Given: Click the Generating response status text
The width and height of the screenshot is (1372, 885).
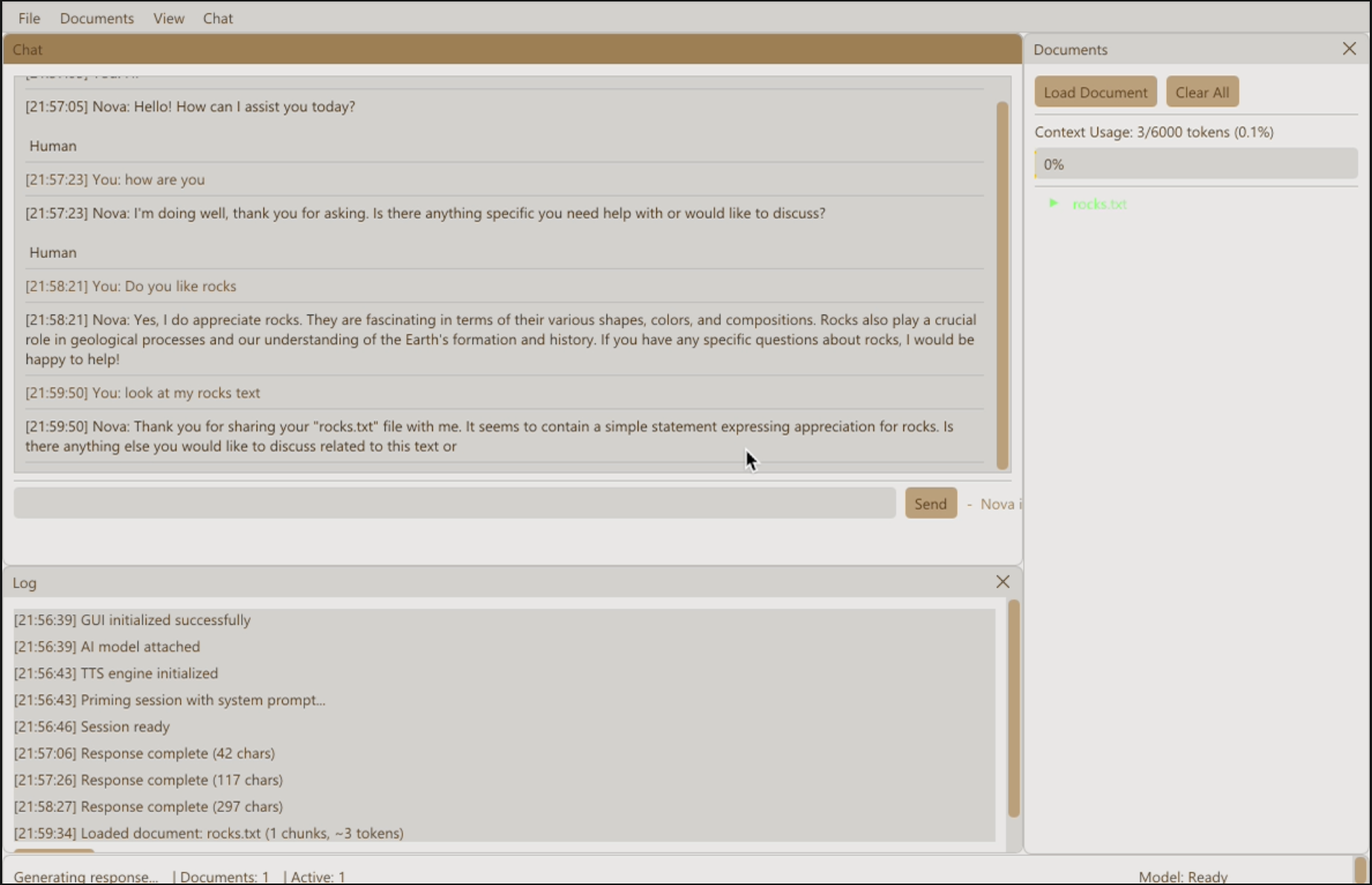Looking at the screenshot, I should (86, 876).
